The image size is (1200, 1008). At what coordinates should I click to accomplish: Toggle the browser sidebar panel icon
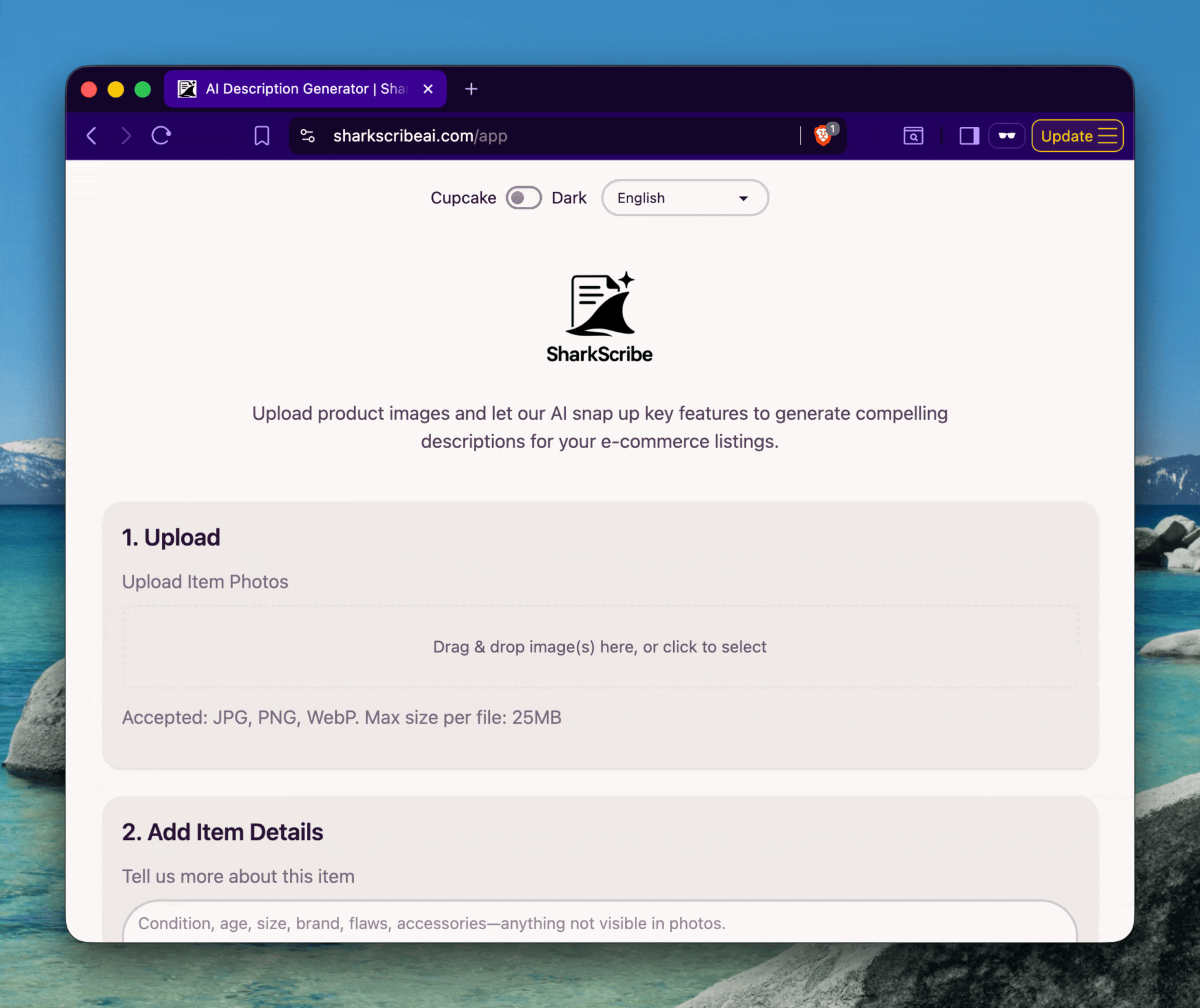969,136
